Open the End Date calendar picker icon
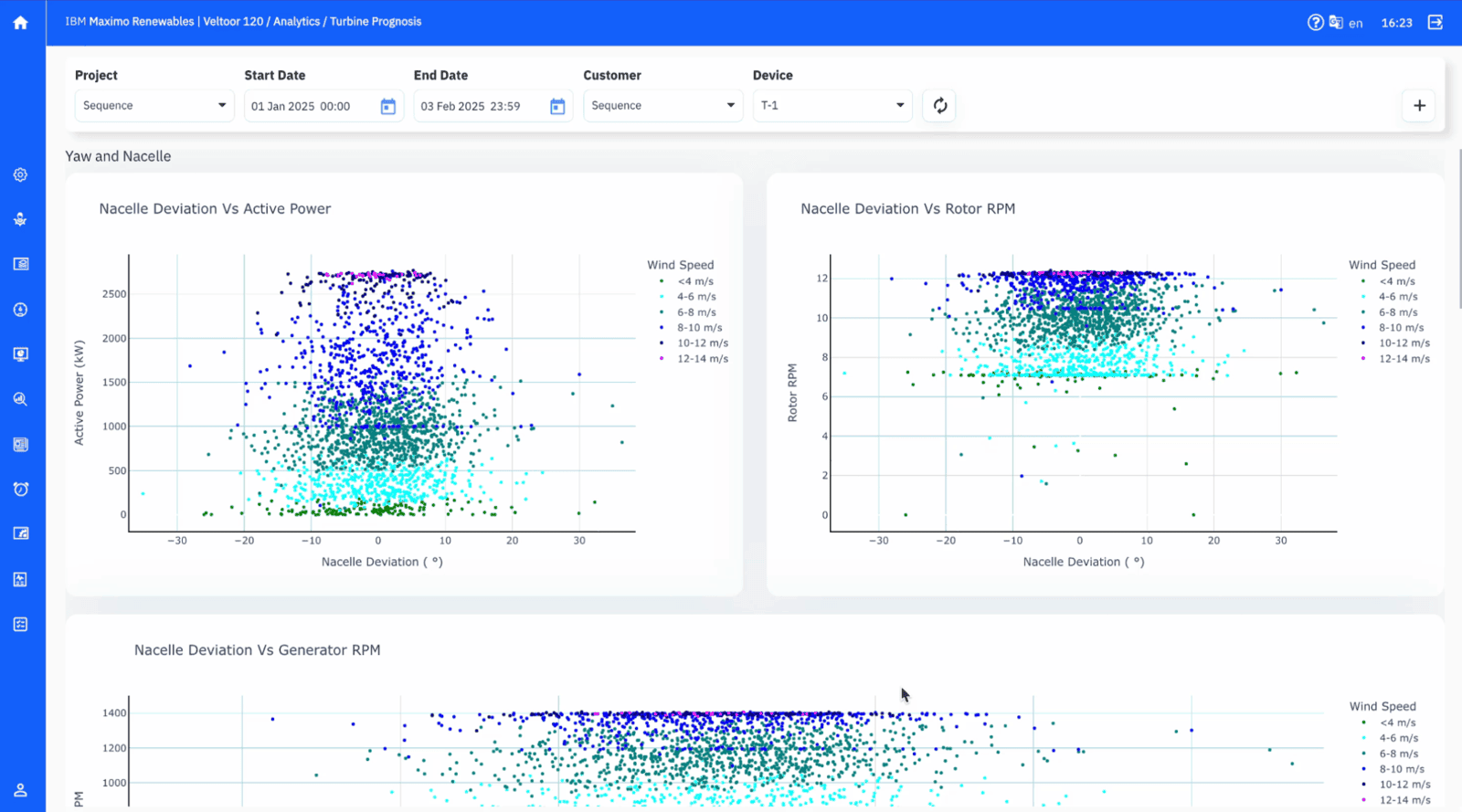This screenshot has height=812, width=1462. click(x=557, y=107)
